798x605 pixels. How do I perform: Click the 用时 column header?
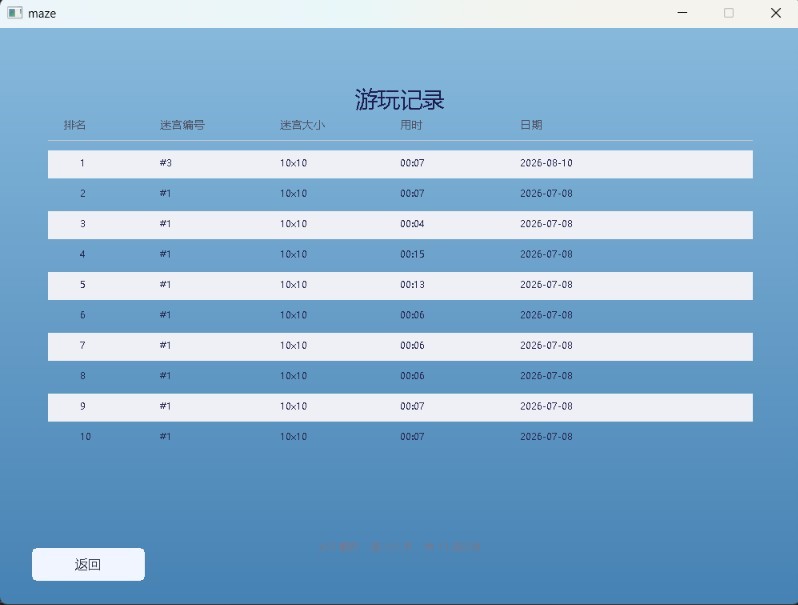point(411,125)
